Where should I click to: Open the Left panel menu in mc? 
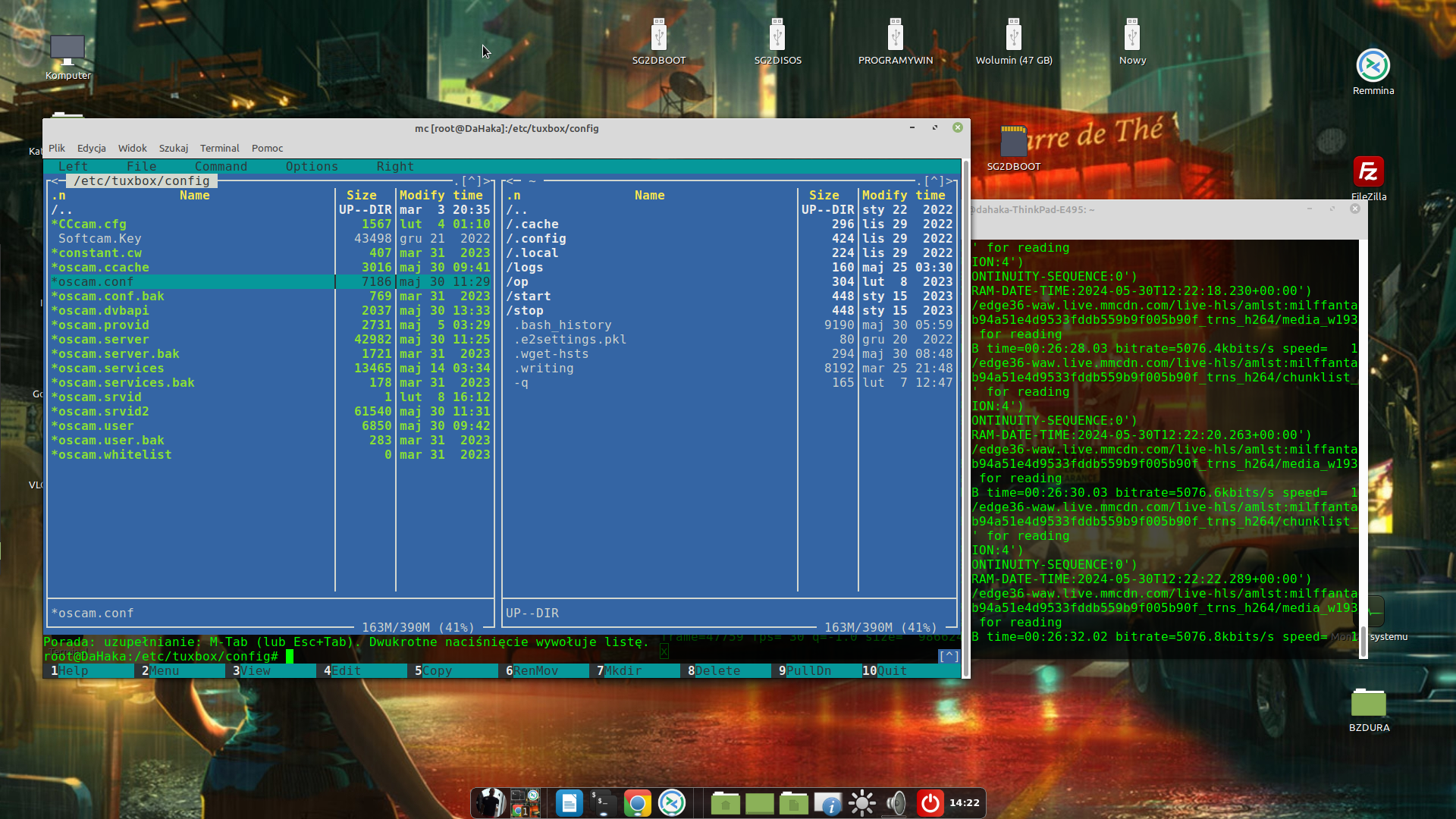click(73, 166)
